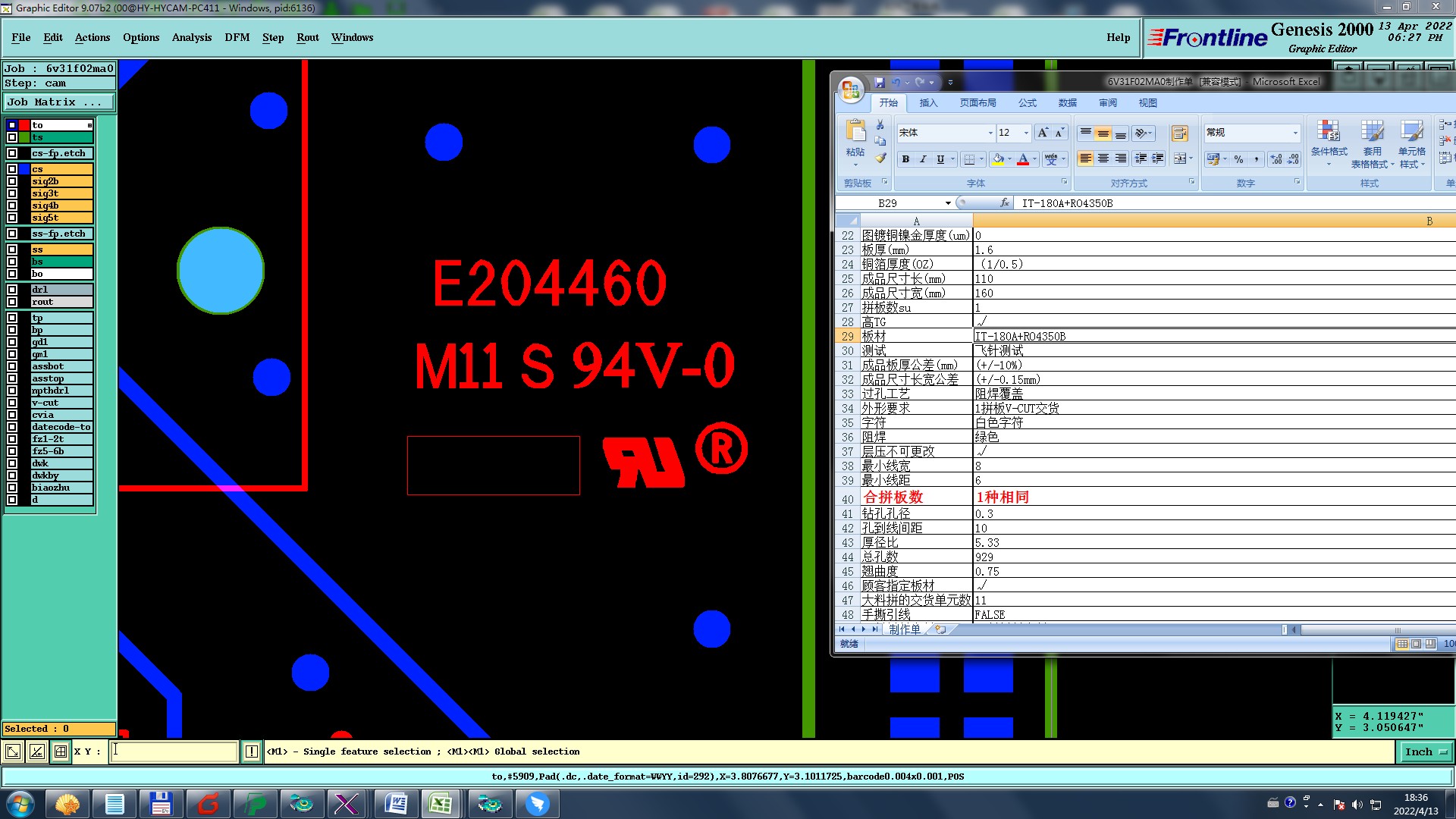Toggle display checkbox for layer ts
This screenshot has width=1456, height=819.
[12, 137]
